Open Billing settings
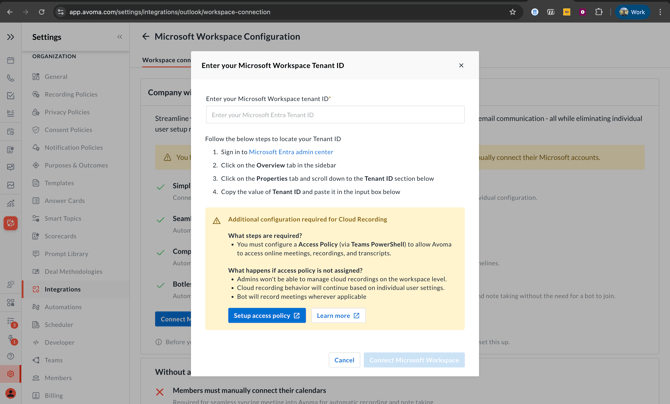 (53, 395)
